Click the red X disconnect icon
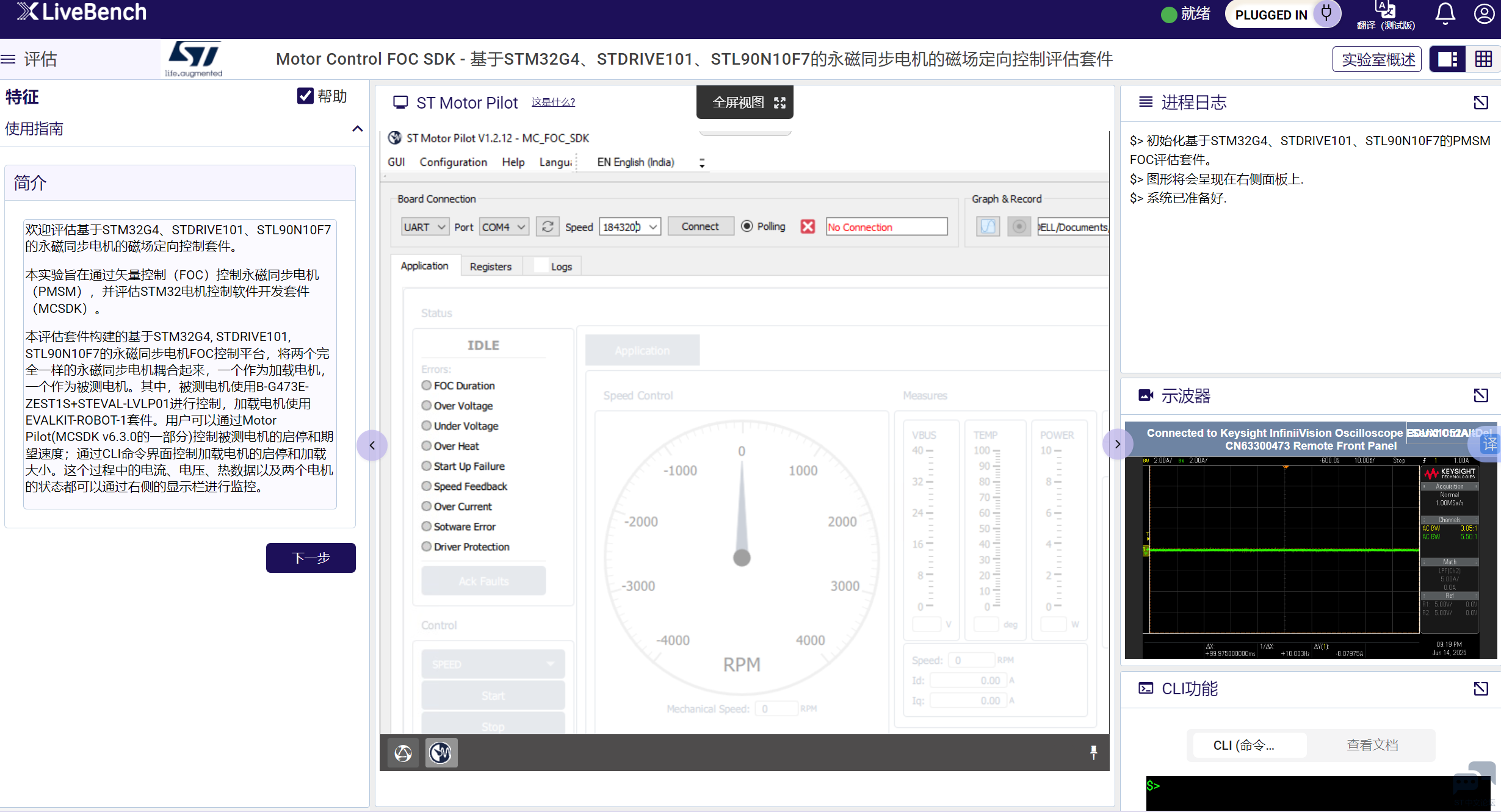The width and height of the screenshot is (1501, 812). (x=808, y=226)
